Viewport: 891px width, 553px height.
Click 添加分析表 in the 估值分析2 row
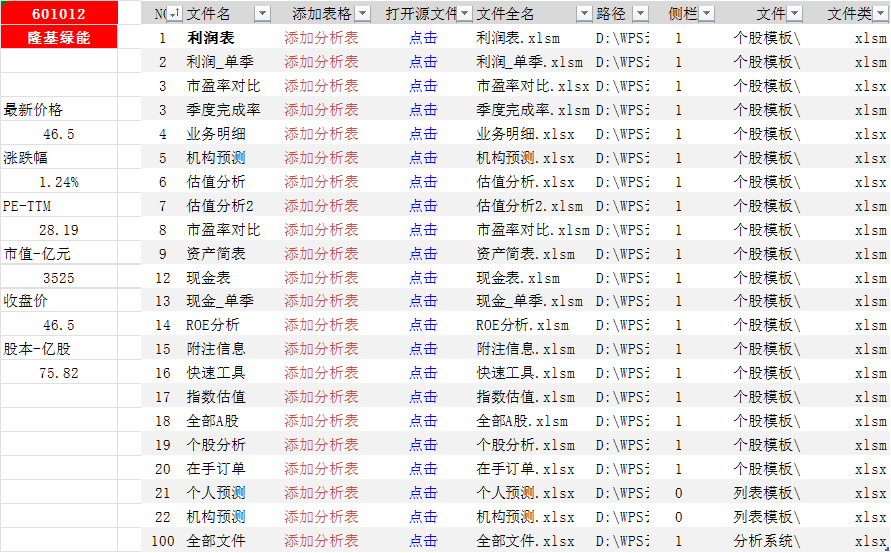tap(321, 206)
